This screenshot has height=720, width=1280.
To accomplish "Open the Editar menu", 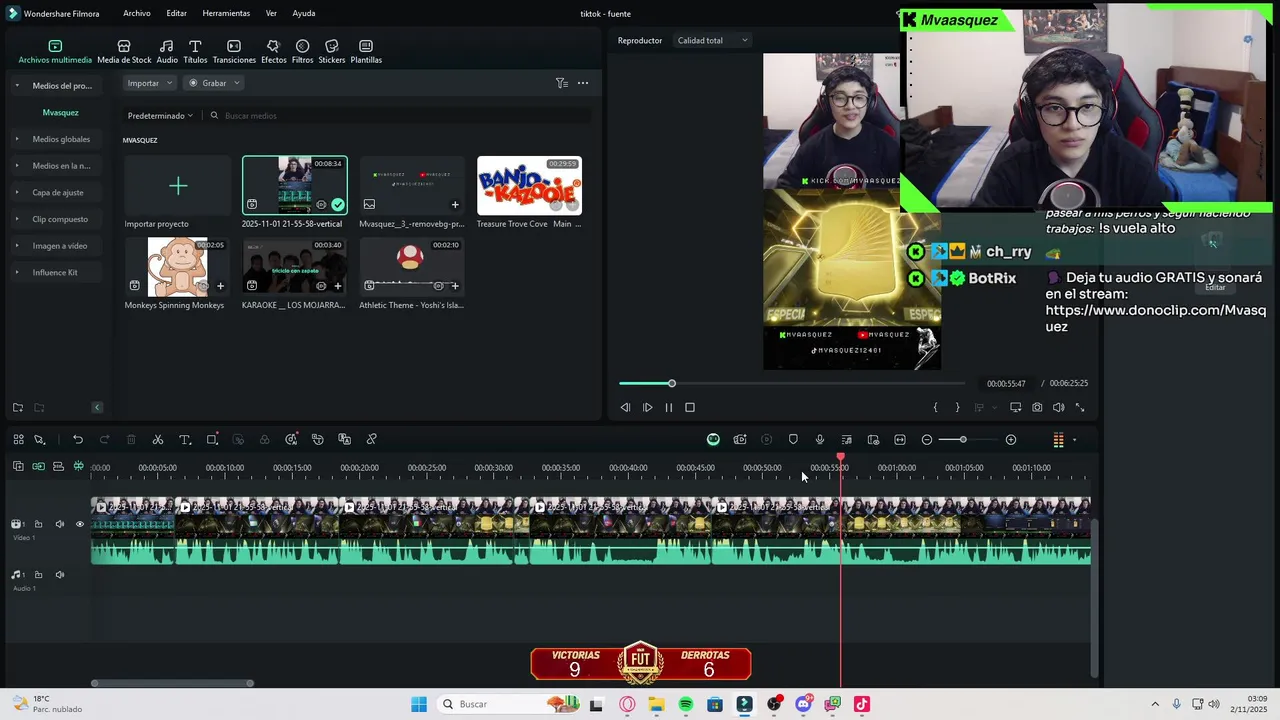I will pyautogui.click(x=176, y=13).
